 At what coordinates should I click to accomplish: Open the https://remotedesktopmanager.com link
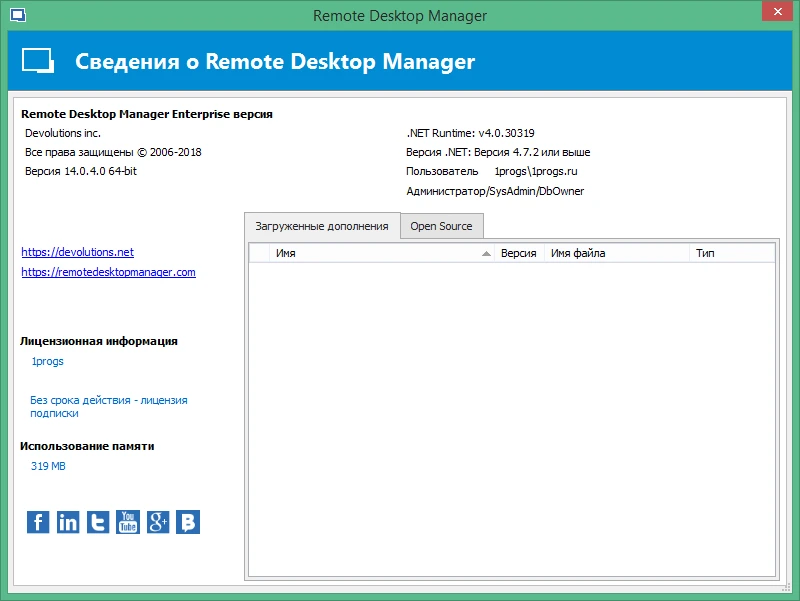point(108,272)
